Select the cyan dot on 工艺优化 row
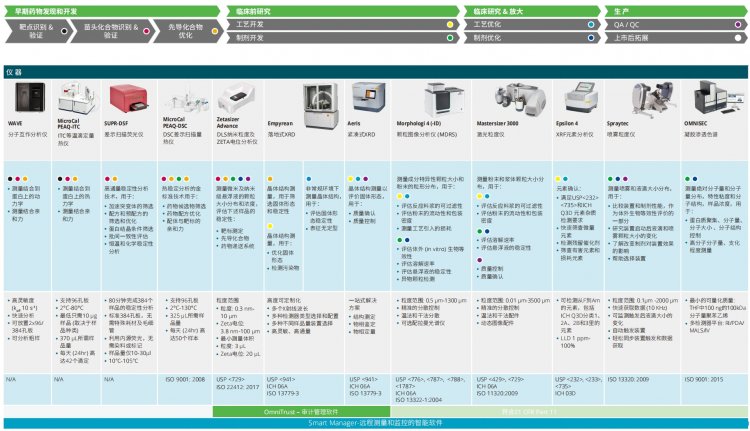Screen dimensions: 750x431 coord(591,24)
